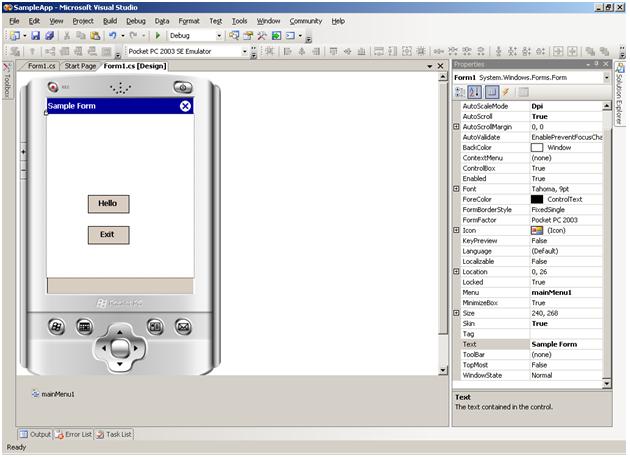Screen dimensions: 630x457
Task: Open Pocket PC 2003 SE Emulator dropdown
Action: pyautogui.click(x=244, y=51)
